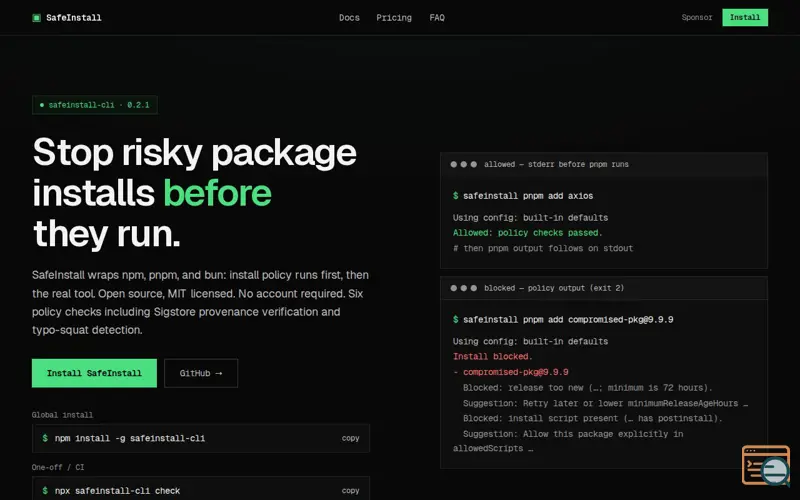
Task: Click 'Suggestion: Retry later or lower minimumReleaseAgeHours' line
Action: pyautogui.click(x=605, y=403)
